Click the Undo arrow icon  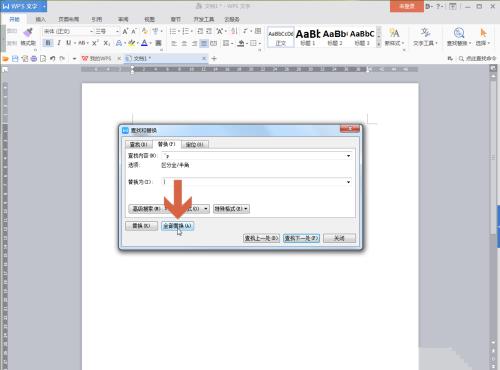click(x=53, y=59)
